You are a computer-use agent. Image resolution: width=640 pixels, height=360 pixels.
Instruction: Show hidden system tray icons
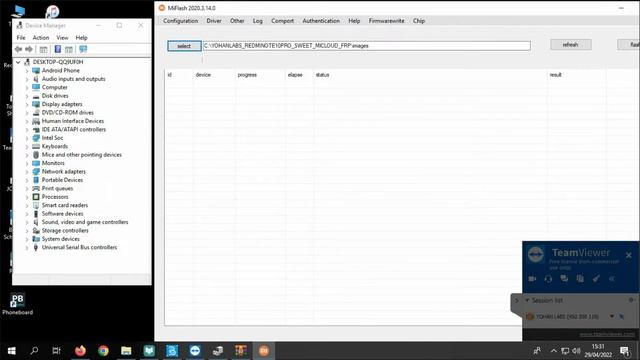click(553, 351)
